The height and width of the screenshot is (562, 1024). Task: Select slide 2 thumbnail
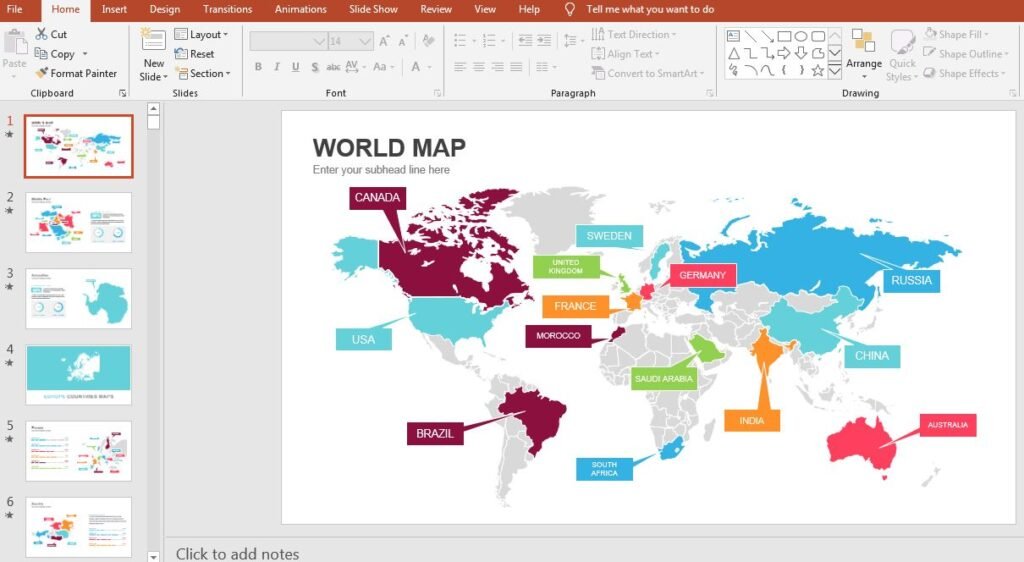click(78, 222)
